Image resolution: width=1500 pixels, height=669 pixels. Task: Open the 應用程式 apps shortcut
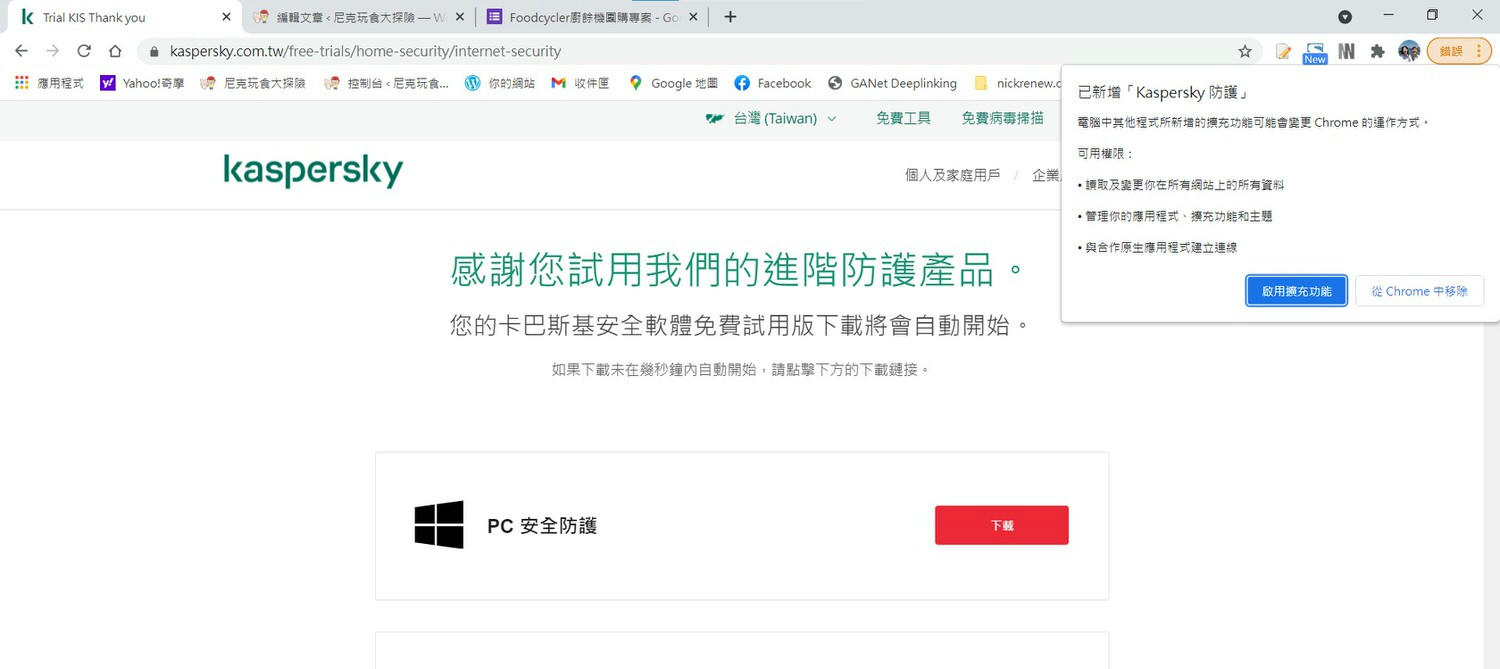pos(49,83)
